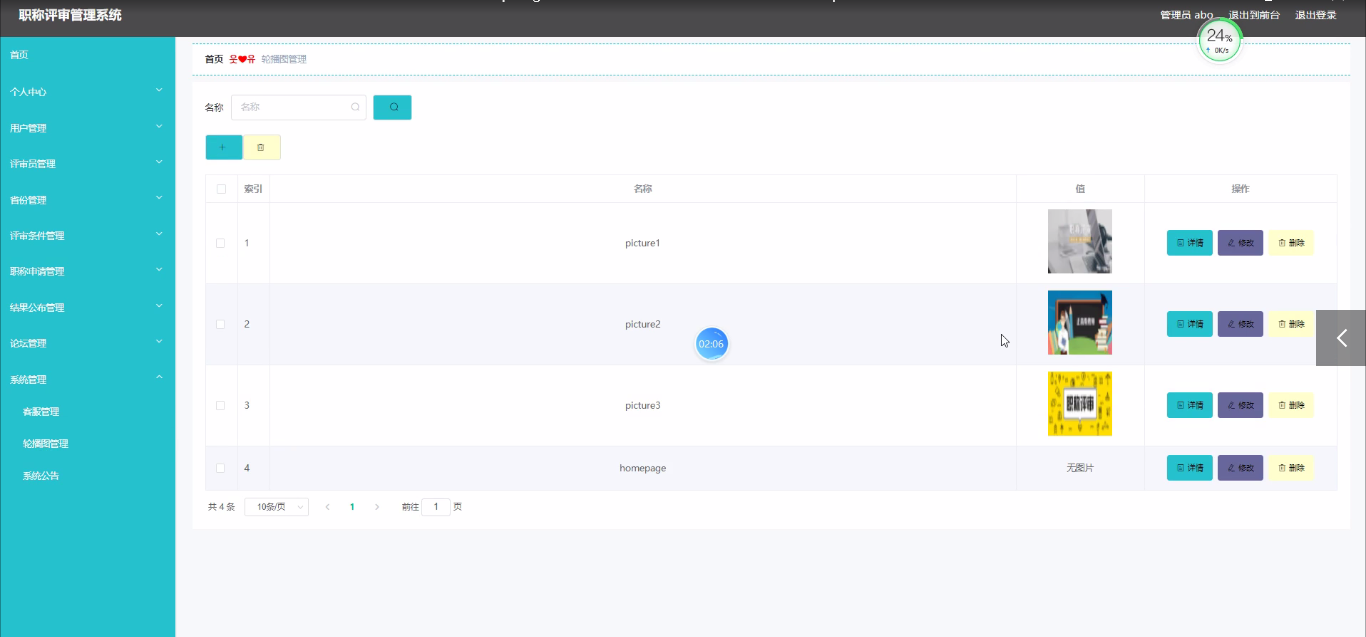This screenshot has width=1366, height=637.
Task: Click the 索引 column header
Action: pos(253,189)
